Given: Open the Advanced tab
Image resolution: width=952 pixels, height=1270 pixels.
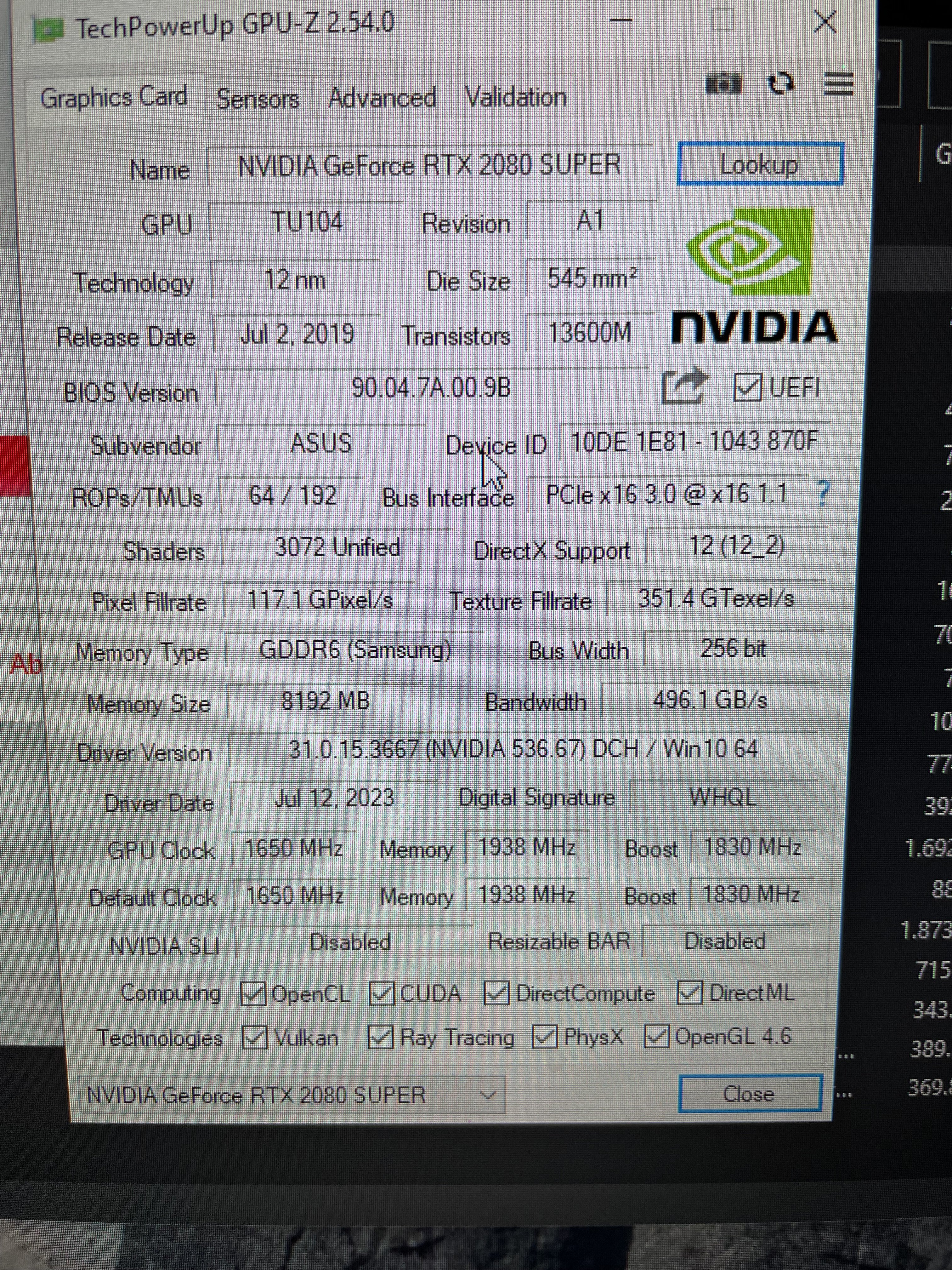Looking at the screenshot, I should 382,98.
